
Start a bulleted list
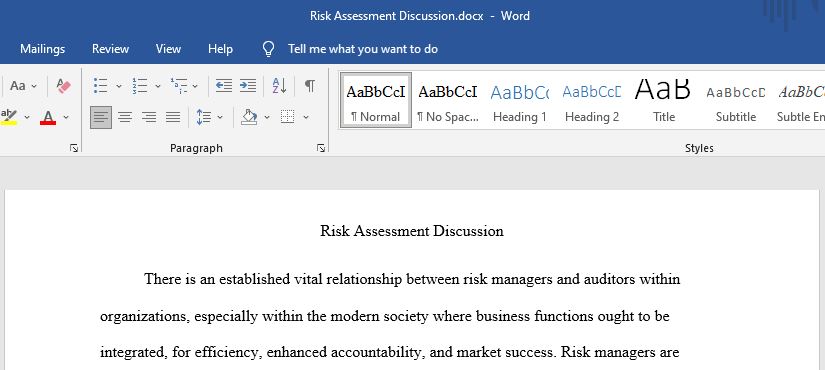(100, 85)
